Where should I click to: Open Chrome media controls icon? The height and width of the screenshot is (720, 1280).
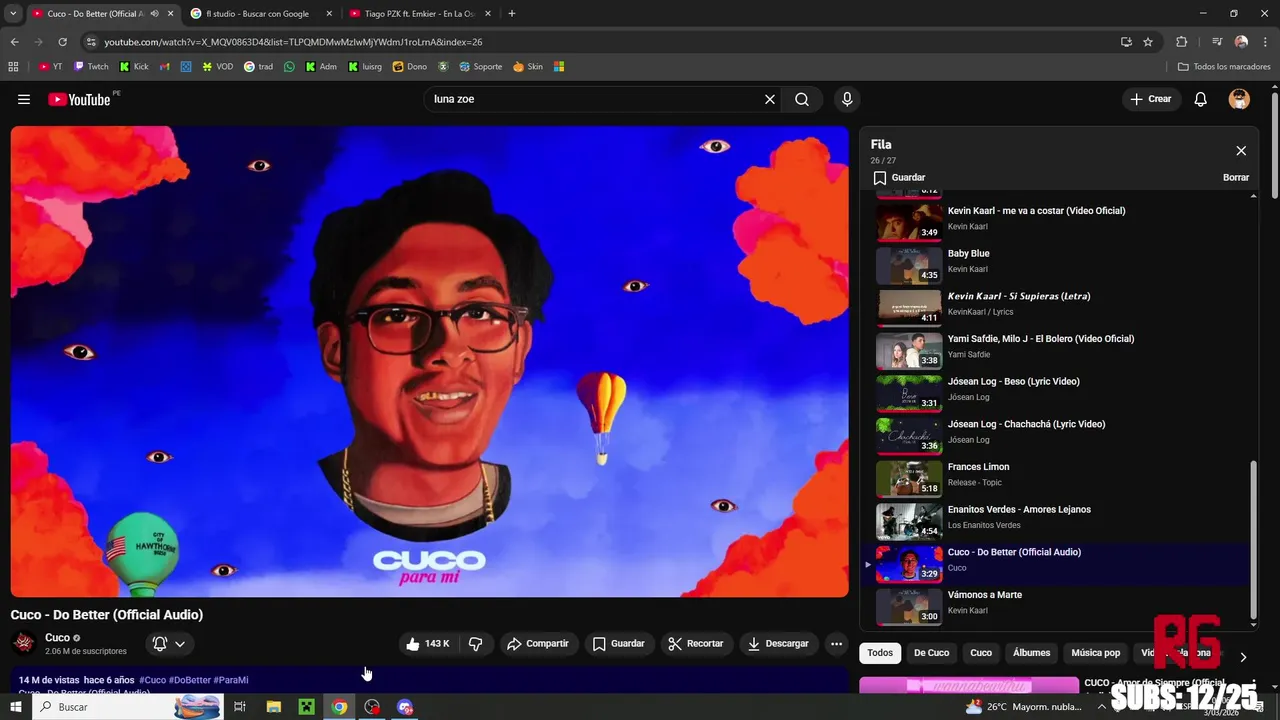[x=1217, y=42]
